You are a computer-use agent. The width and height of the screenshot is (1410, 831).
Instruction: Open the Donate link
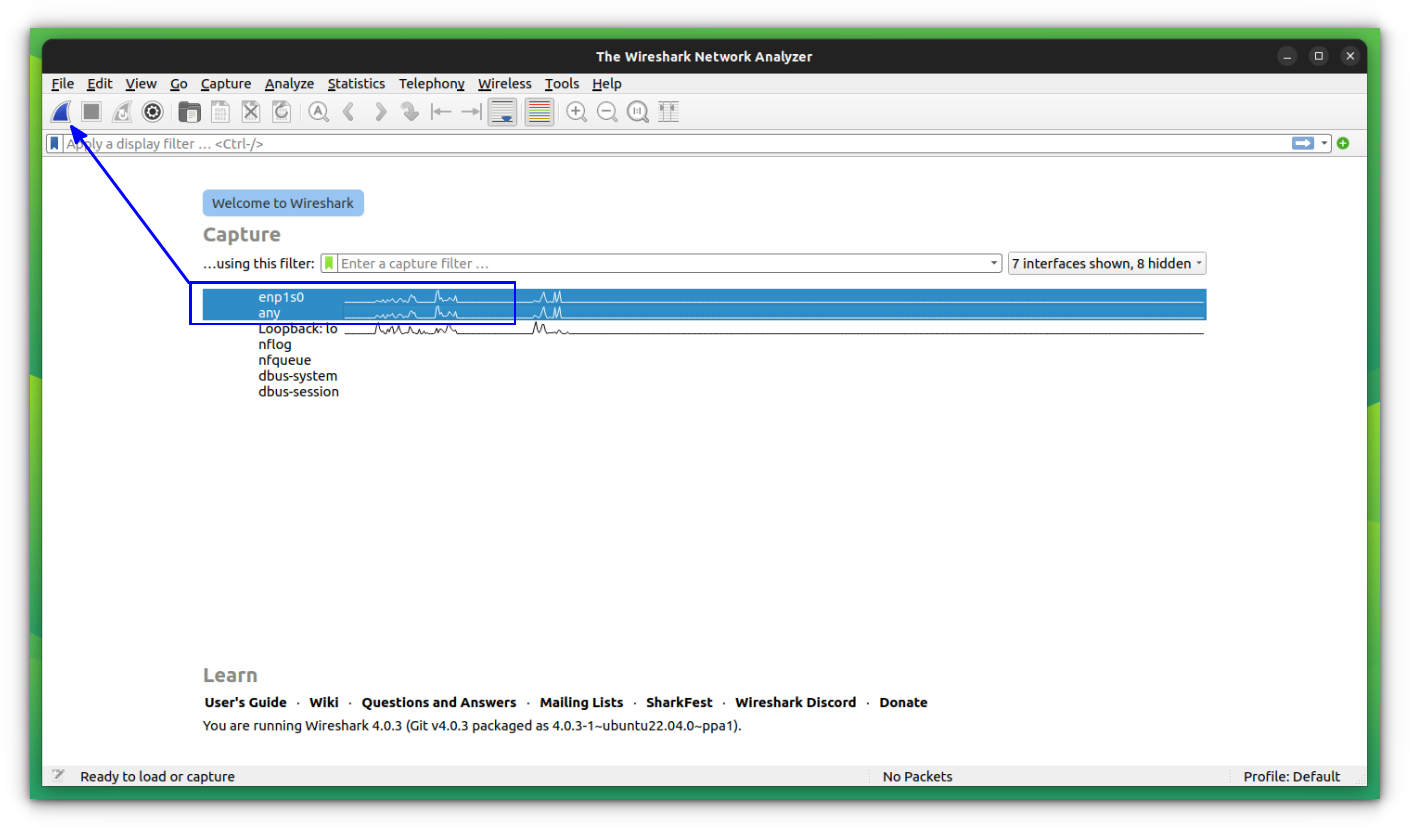tap(903, 703)
